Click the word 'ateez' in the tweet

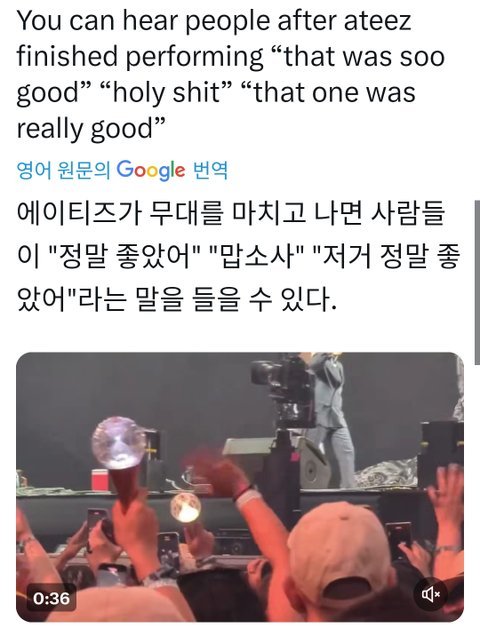pyautogui.click(x=377, y=21)
